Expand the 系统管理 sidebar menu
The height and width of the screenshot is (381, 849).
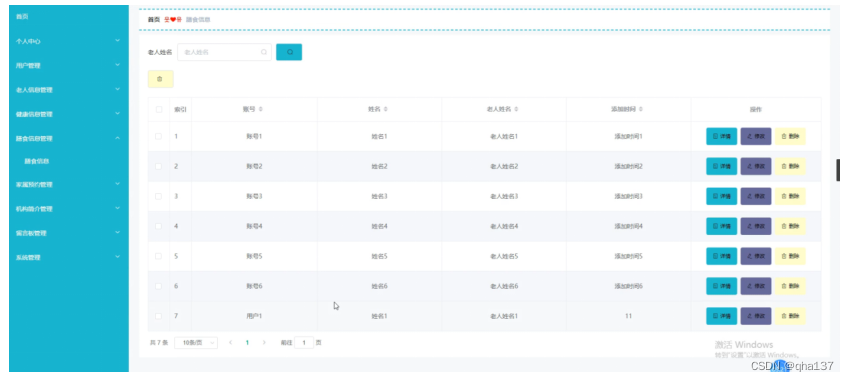pos(69,258)
